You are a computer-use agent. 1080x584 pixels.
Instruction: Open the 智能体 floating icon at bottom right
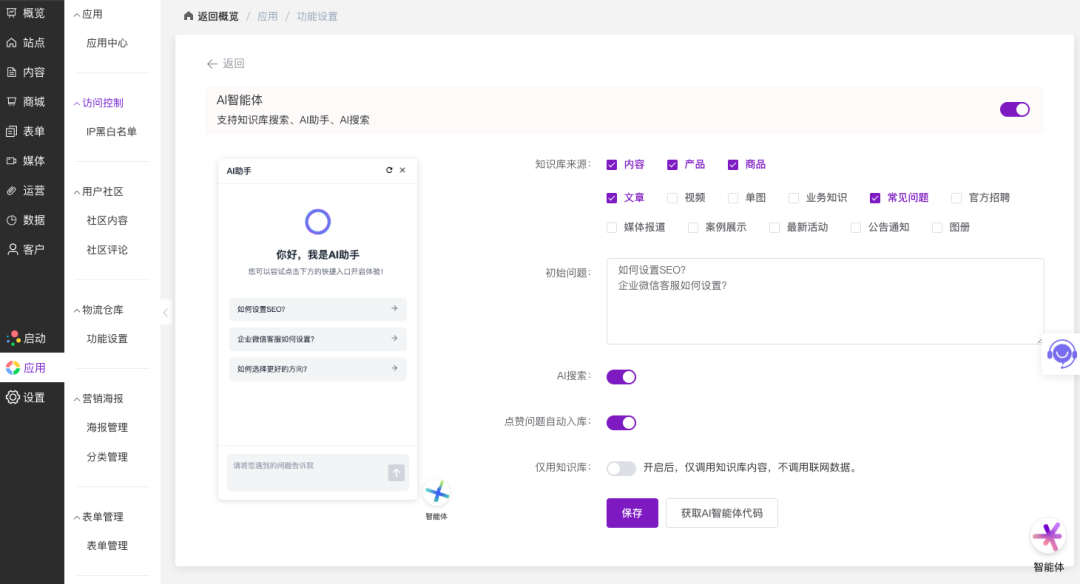(x=1048, y=538)
